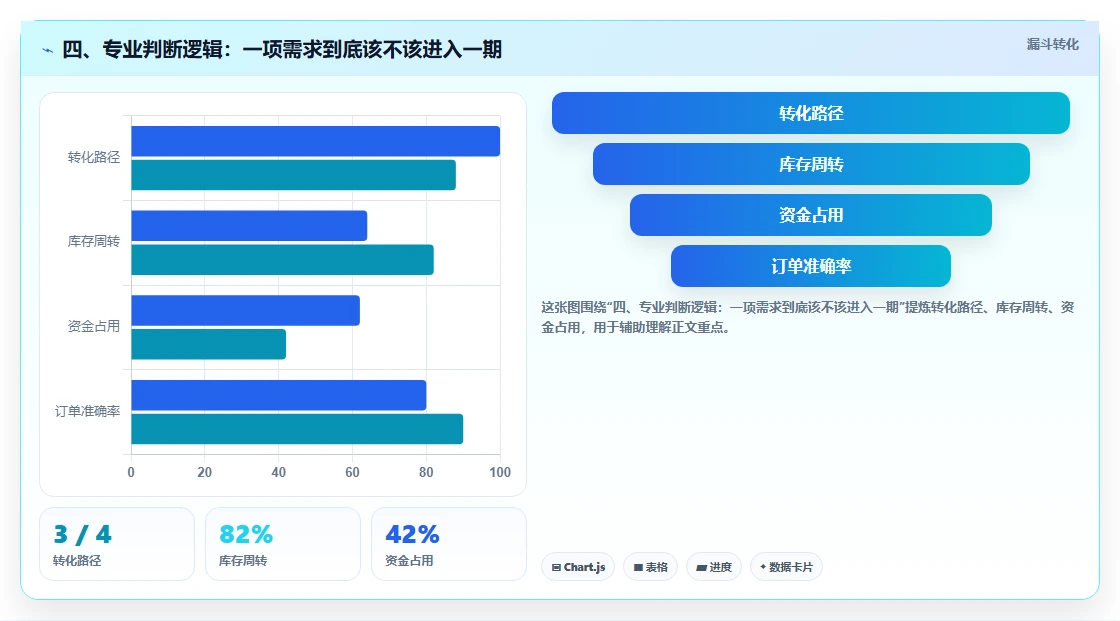The height and width of the screenshot is (621, 1120).
Task: Open the 42% 资金占用 data card
Action: (x=449, y=544)
